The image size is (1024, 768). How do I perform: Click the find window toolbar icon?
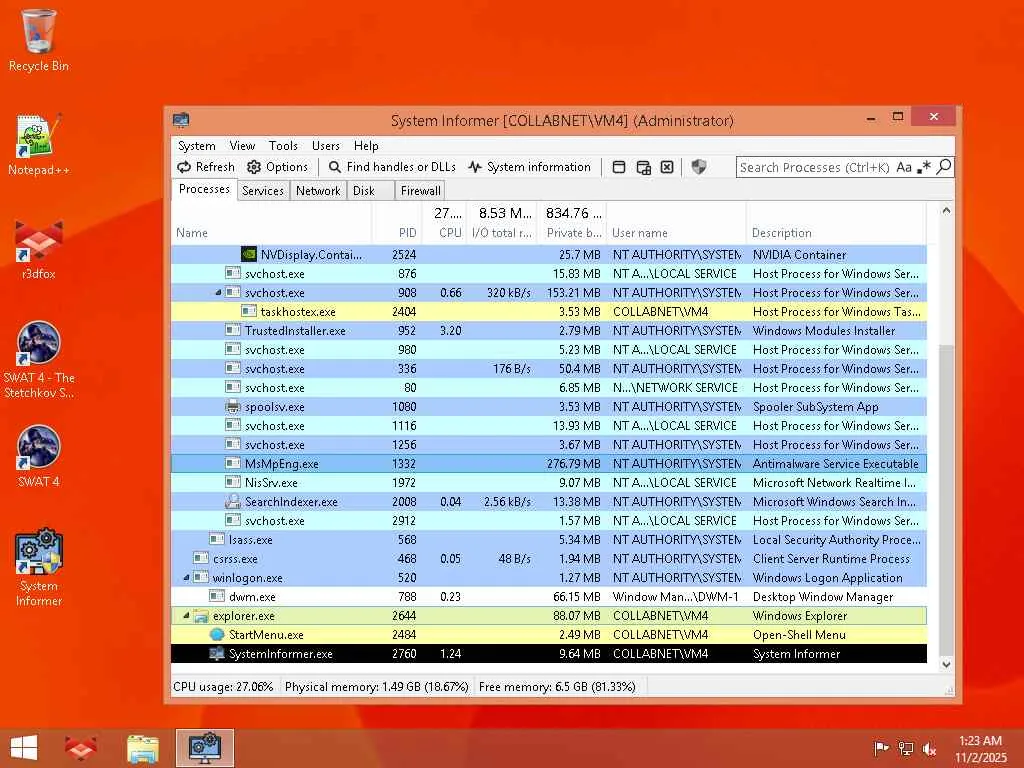click(619, 167)
